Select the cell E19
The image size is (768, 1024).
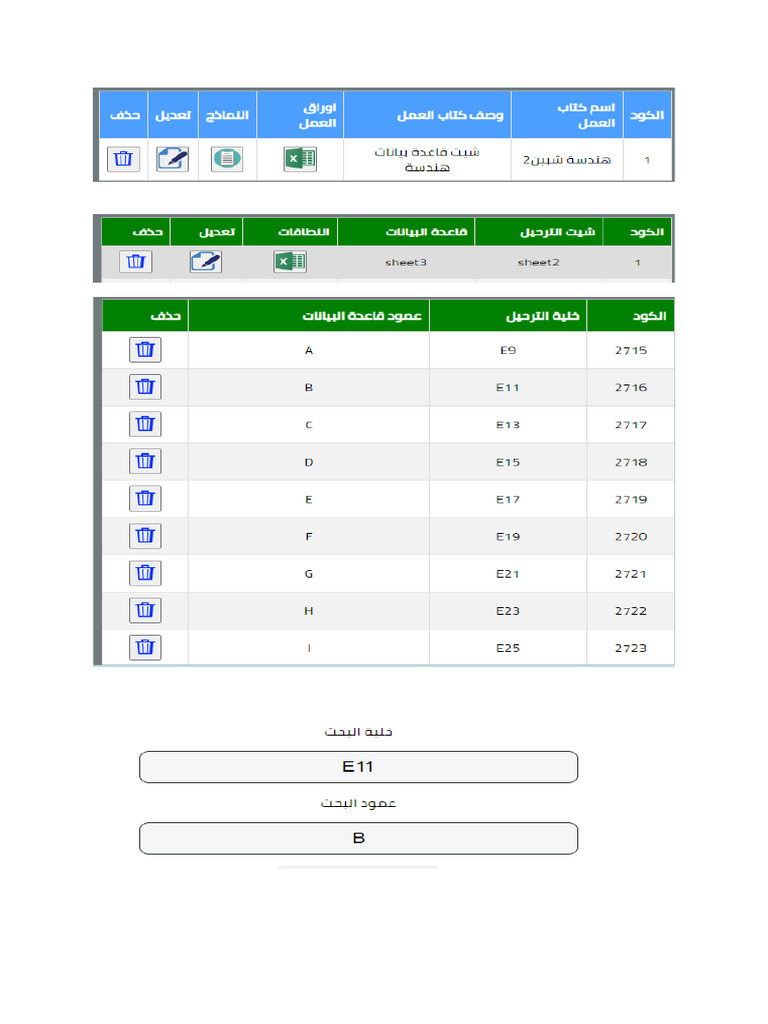pyautogui.click(x=508, y=537)
